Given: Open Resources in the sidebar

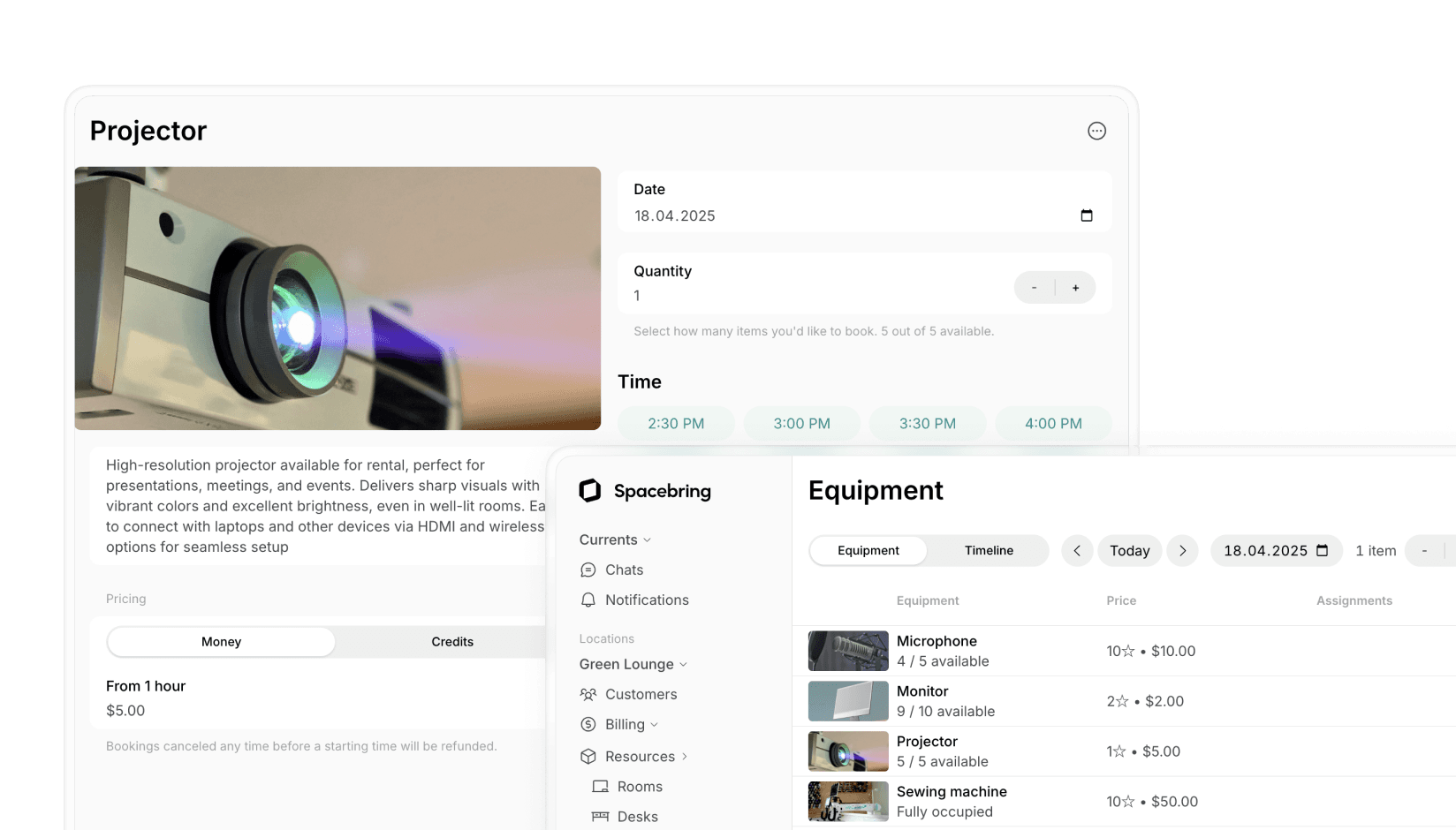Looking at the screenshot, I should click(639, 756).
